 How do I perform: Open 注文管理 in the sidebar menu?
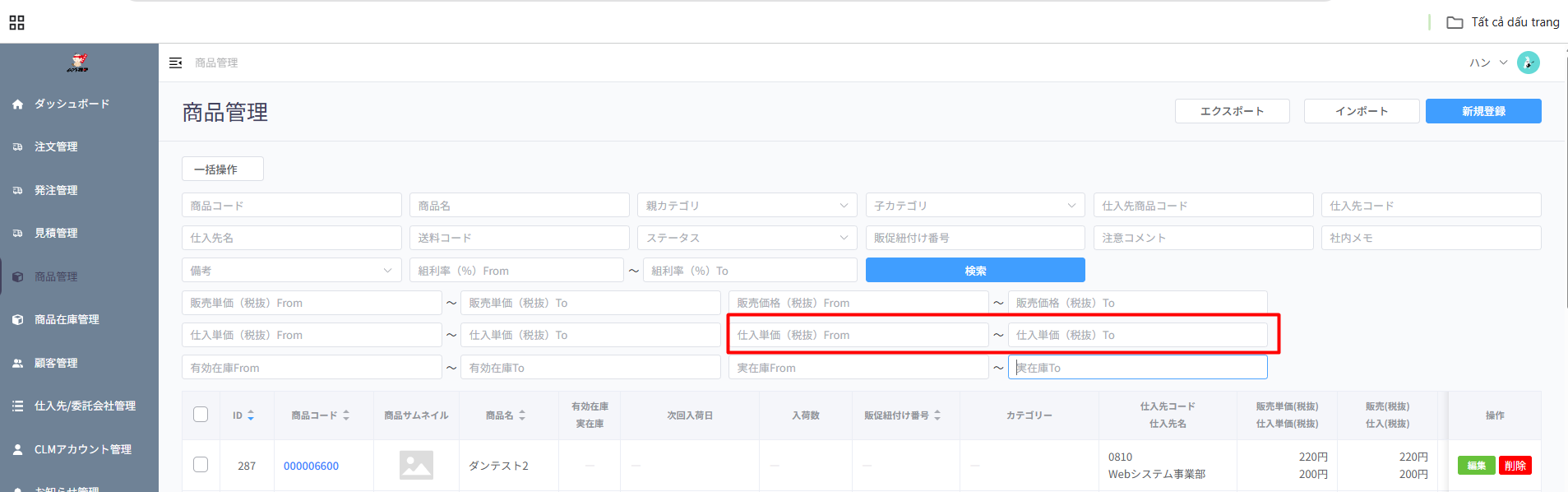56,147
